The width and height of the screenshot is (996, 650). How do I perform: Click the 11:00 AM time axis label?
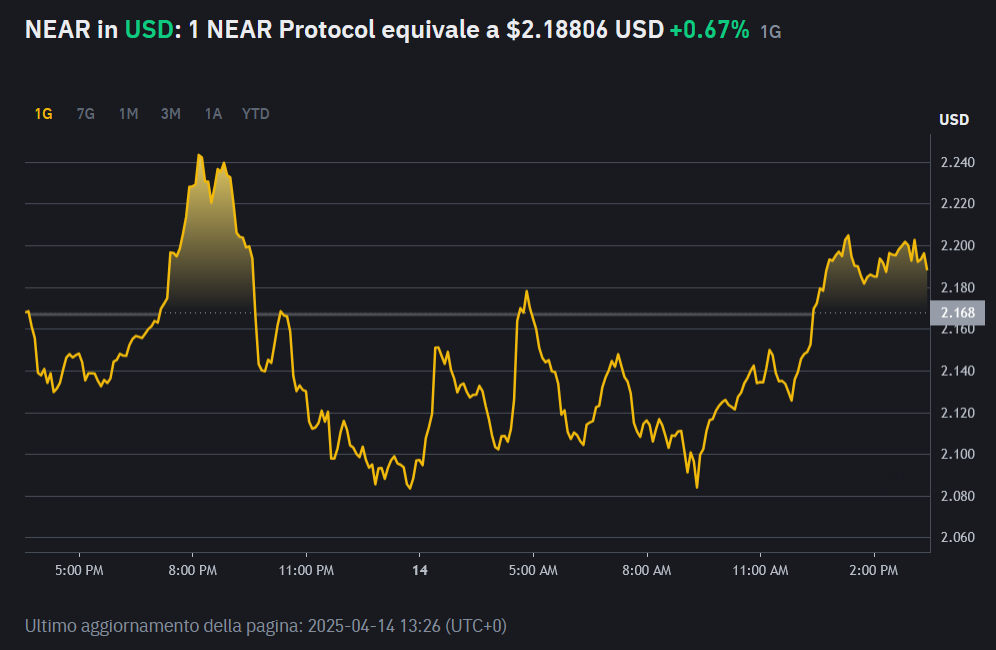[760, 571]
